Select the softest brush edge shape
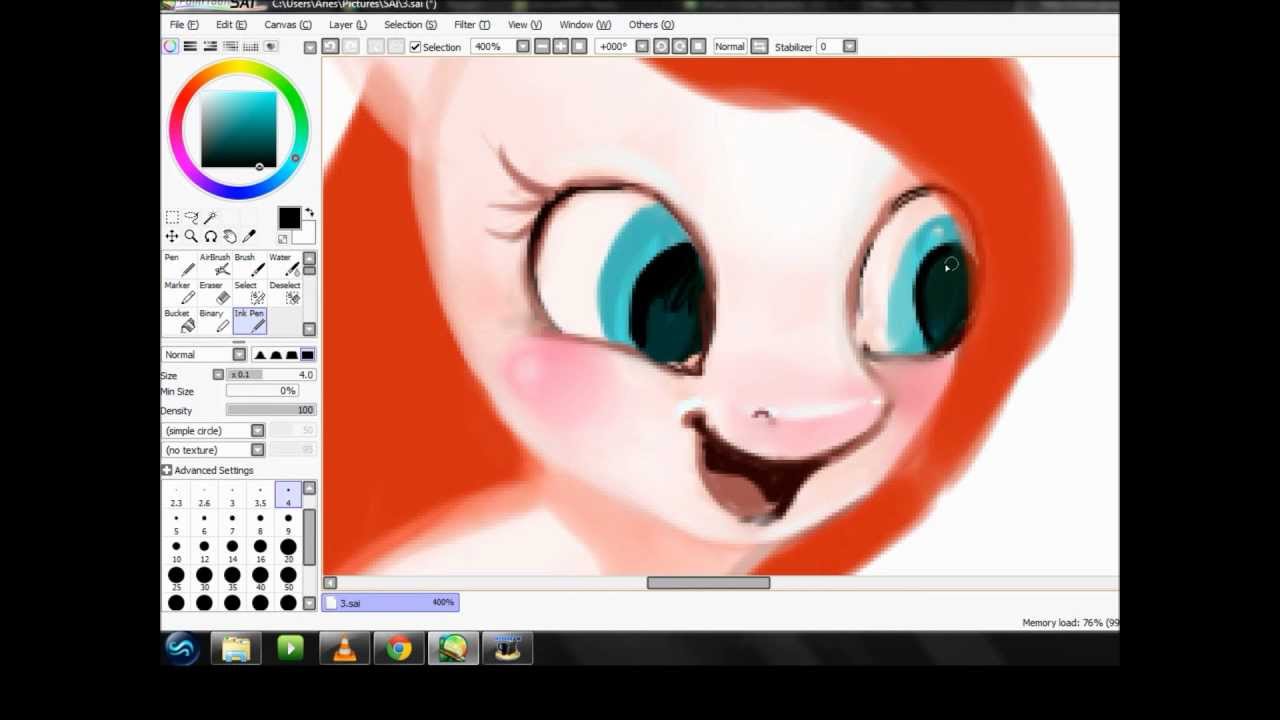 [259, 354]
